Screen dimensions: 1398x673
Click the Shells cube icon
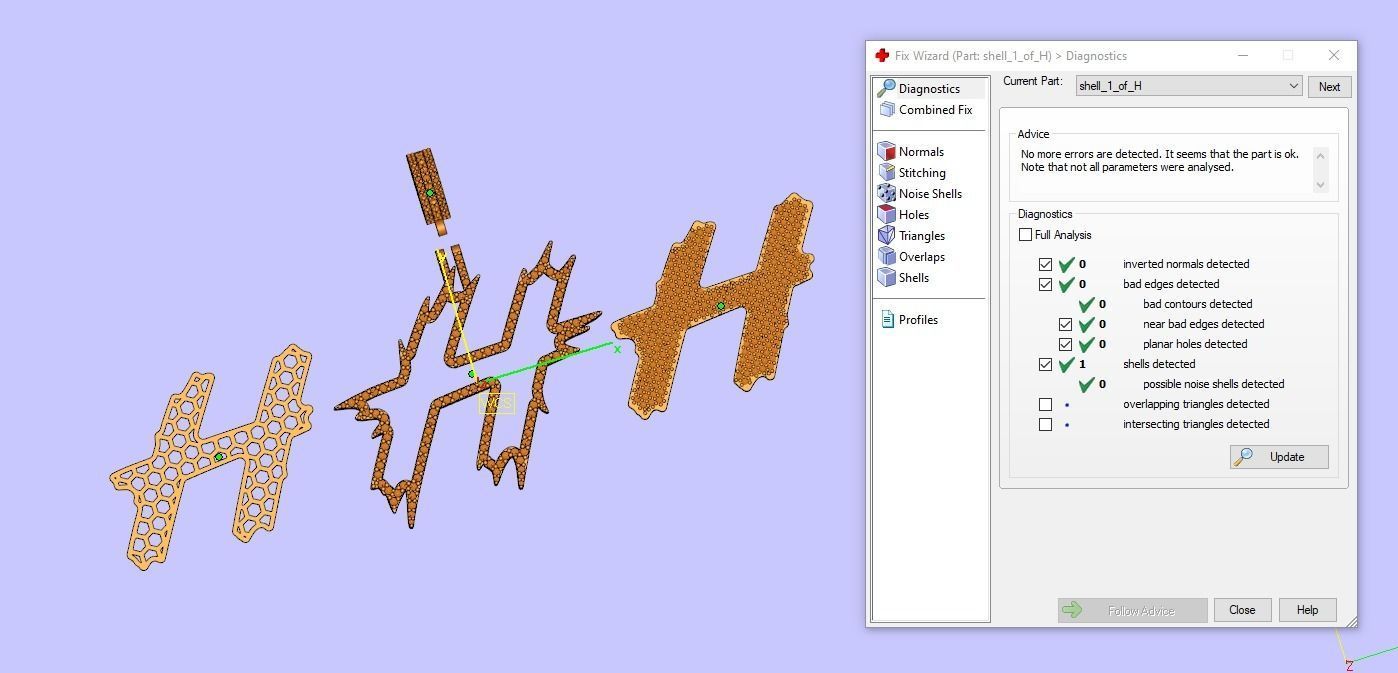tap(886, 278)
